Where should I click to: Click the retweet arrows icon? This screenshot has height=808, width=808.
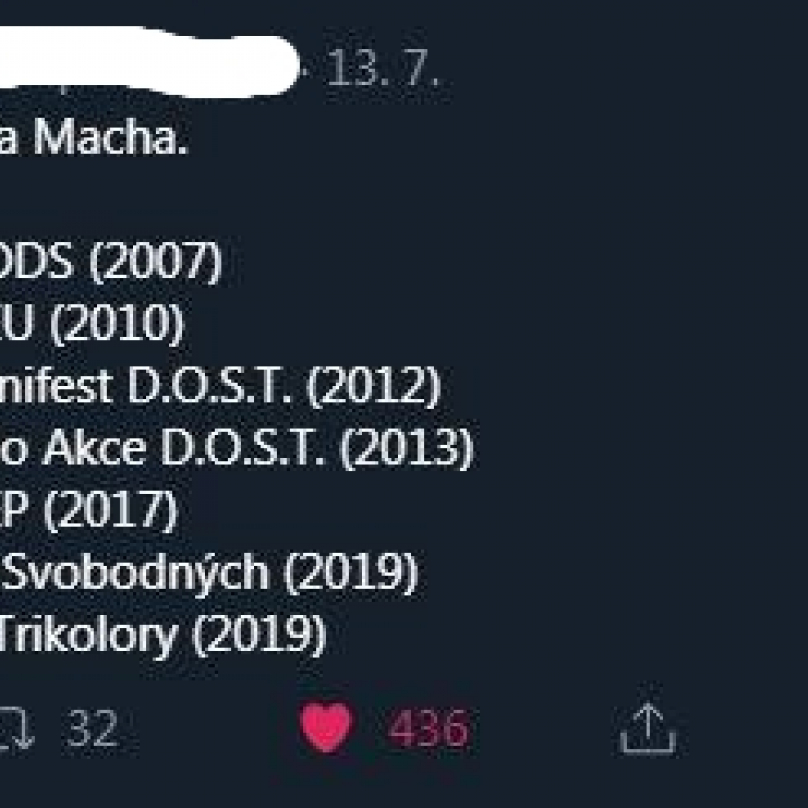coord(16,727)
